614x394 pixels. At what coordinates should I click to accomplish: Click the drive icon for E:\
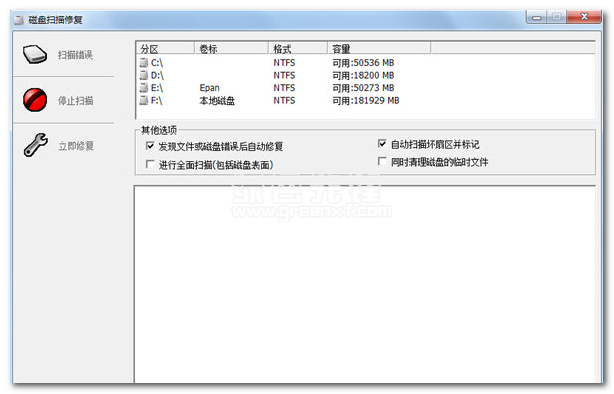point(144,88)
